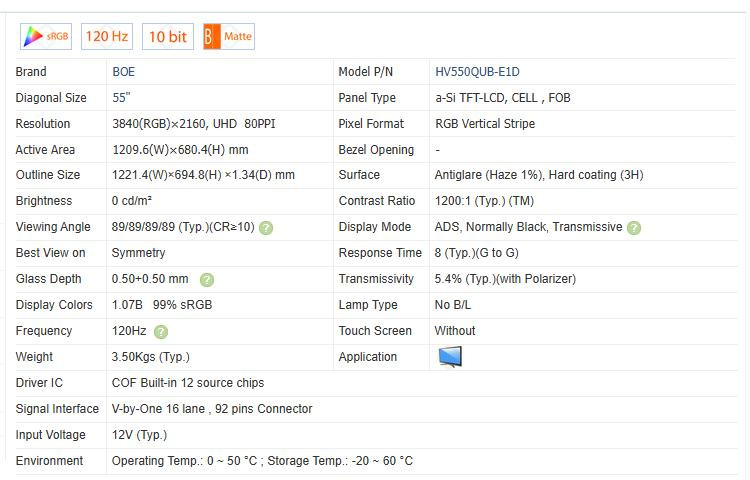Click the 1200:1 contrast ratio value
This screenshot has width=750, height=480.
(483, 201)
